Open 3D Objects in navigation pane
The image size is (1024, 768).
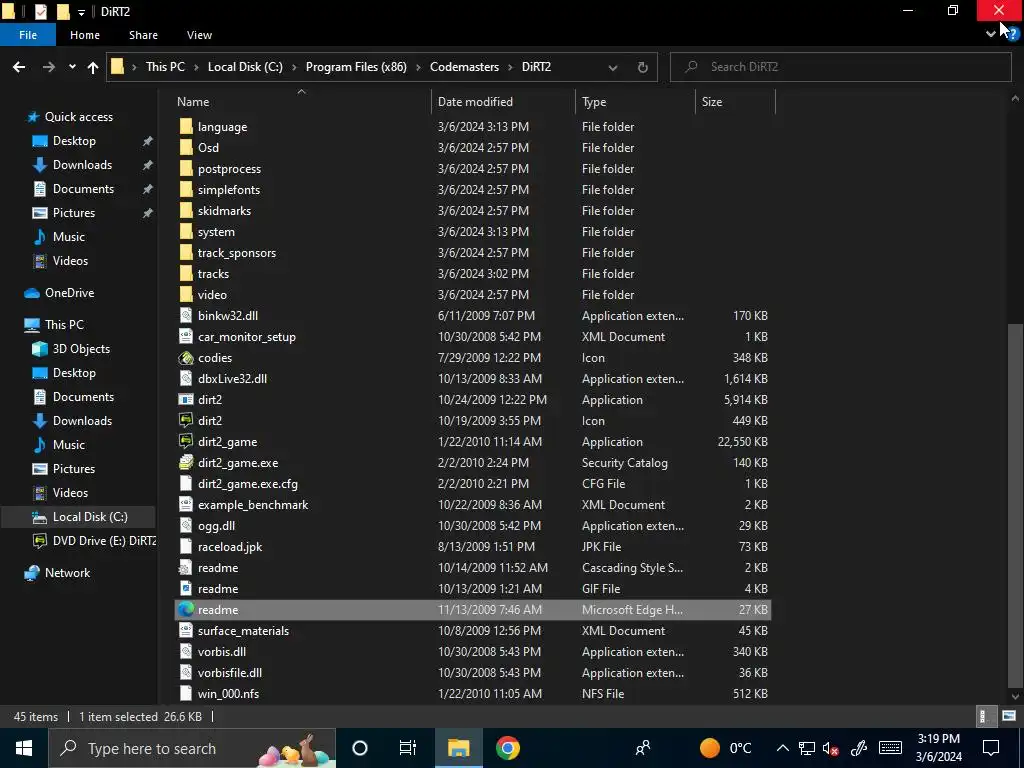click(x=81, y=349)
